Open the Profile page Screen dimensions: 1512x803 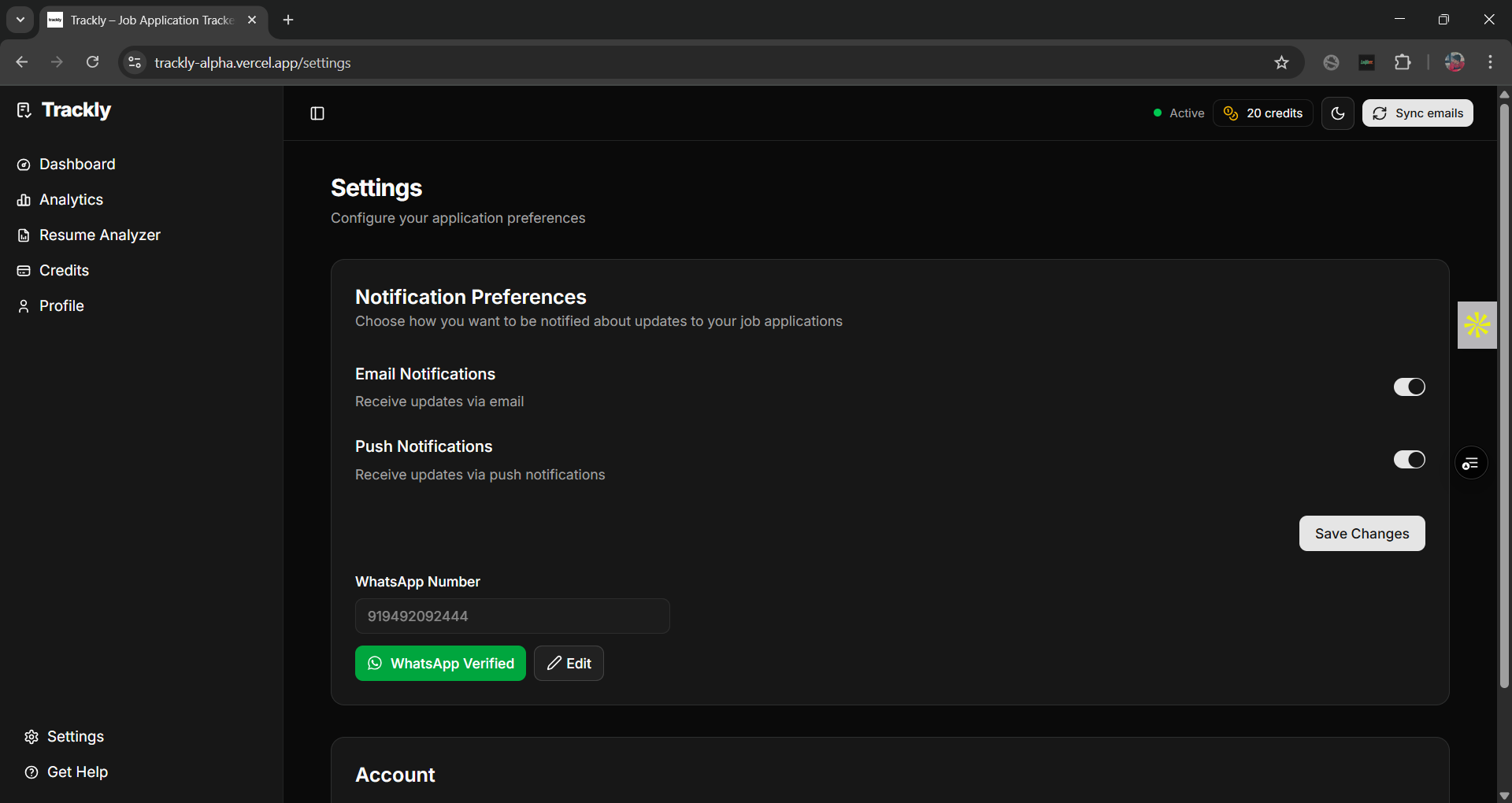(50, 306)
